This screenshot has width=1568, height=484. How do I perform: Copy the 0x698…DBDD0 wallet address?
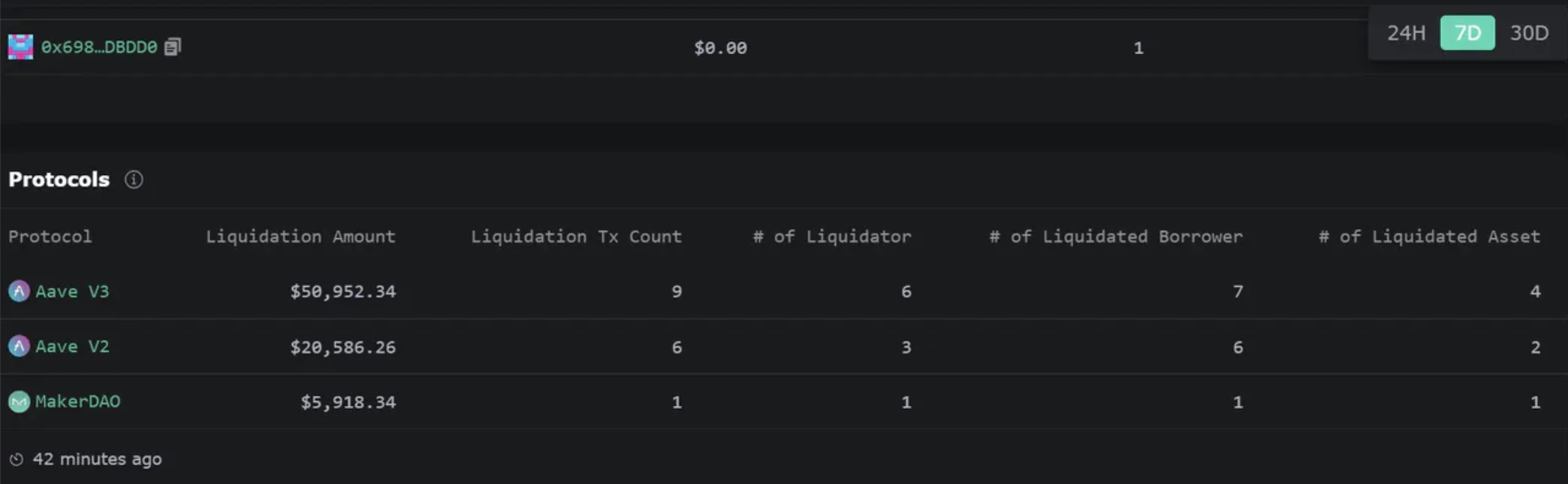[173, 47]
